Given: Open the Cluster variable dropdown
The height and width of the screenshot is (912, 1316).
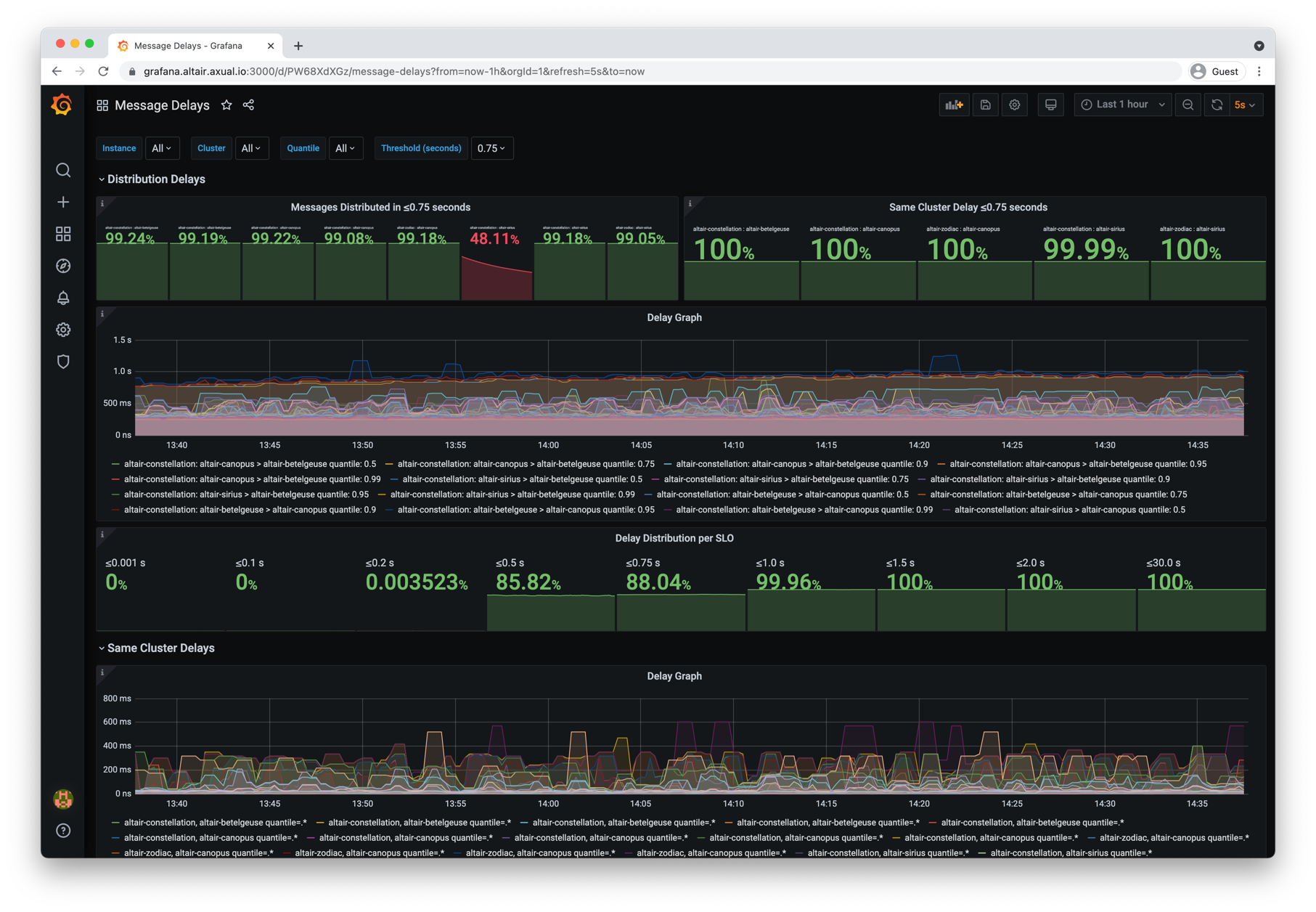Looking at the screenshot, I should (x=251, y=148).
